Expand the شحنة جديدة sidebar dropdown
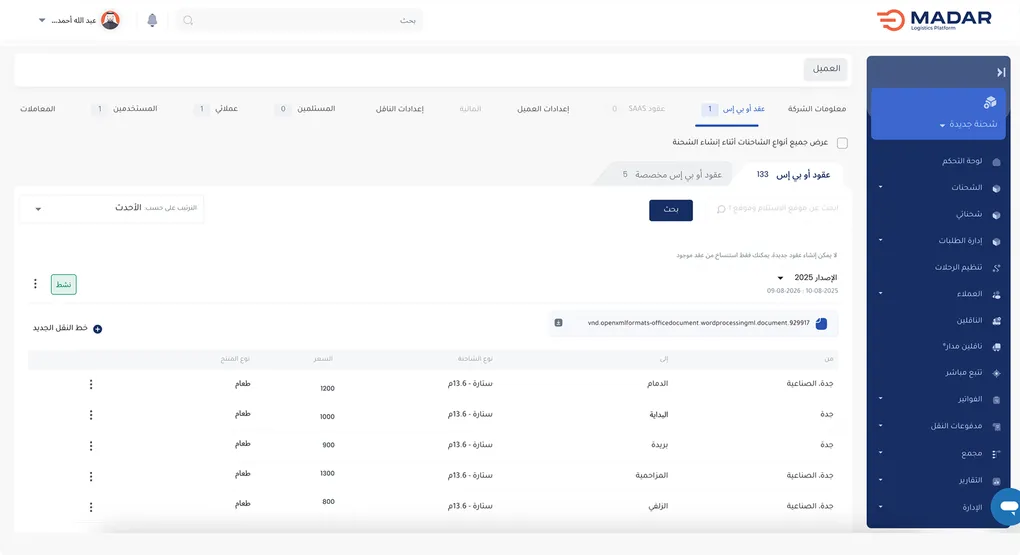 click(x=942, y=125)
